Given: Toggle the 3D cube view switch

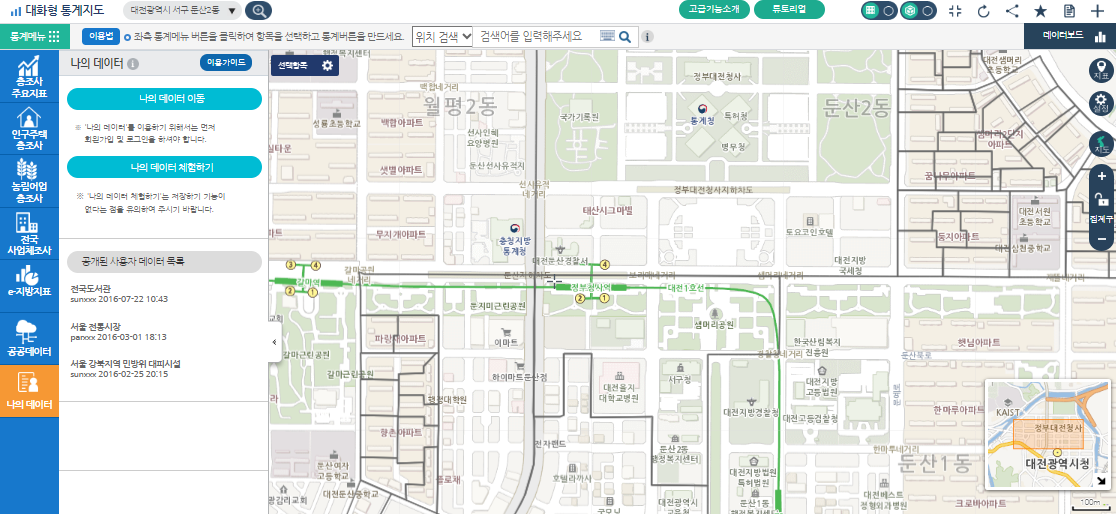Looking at the screenshot, I should 917,11.
